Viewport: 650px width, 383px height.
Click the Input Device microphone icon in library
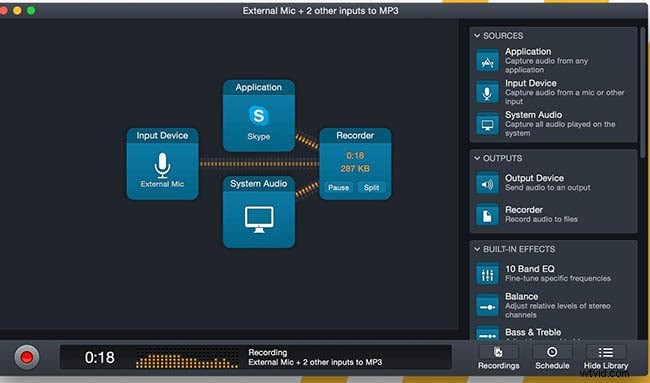pyautogui.click(x=487, y=92)
